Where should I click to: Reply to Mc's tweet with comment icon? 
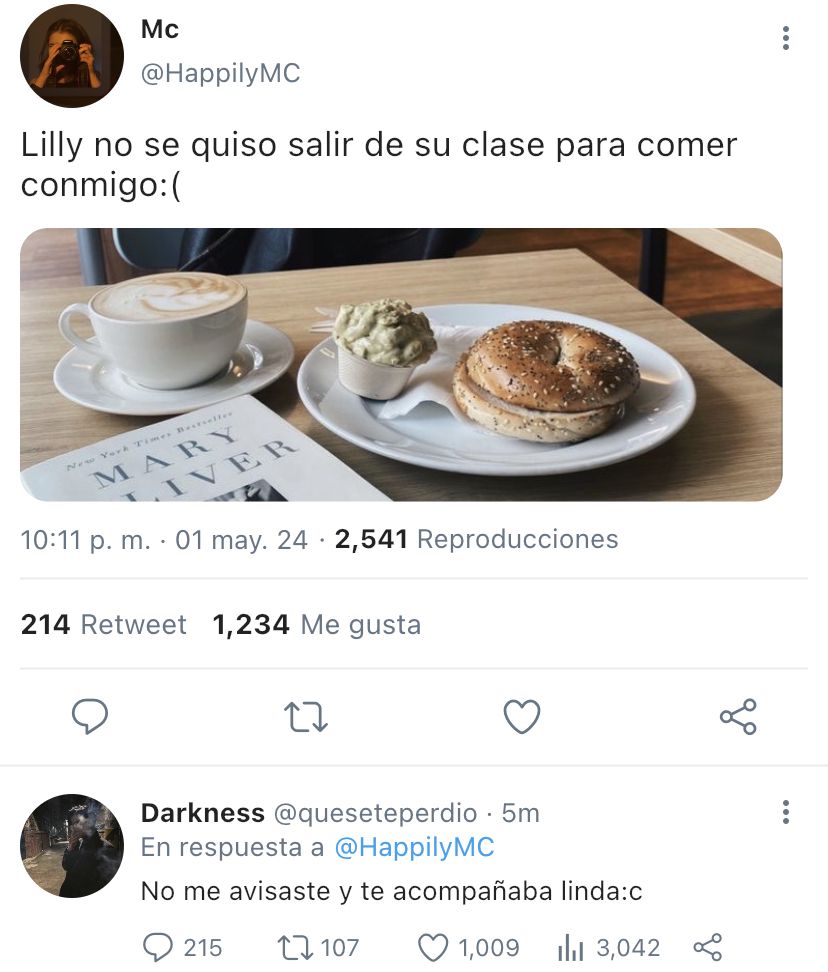point(90,717)
